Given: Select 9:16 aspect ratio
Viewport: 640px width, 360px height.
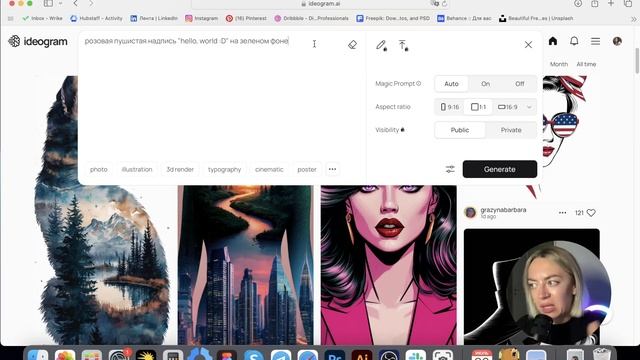Looking at the screenshot, I should (449, 107).
